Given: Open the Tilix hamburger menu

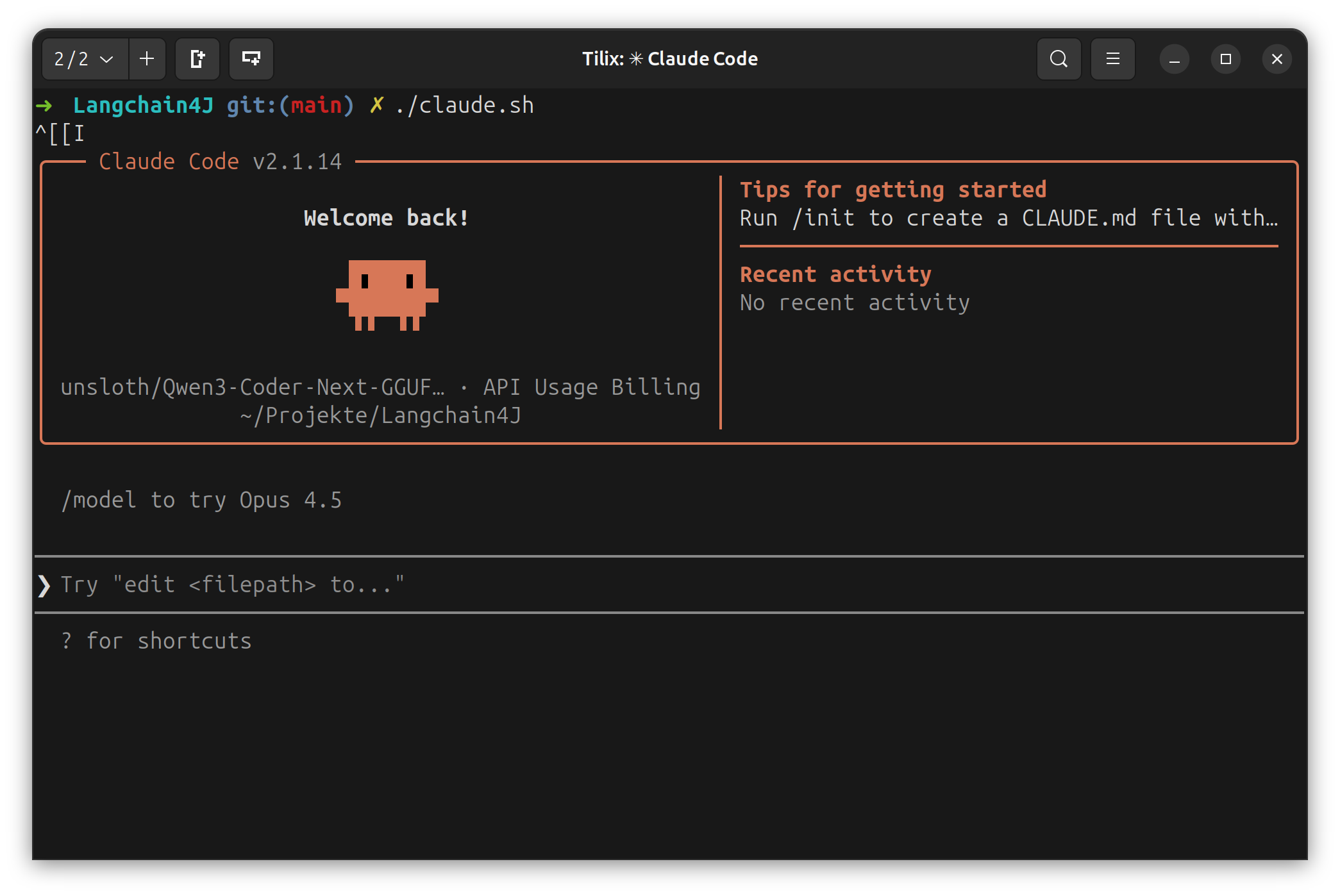Looking at the screenshot, I should pyautogui.click(x=1112, y=59).
